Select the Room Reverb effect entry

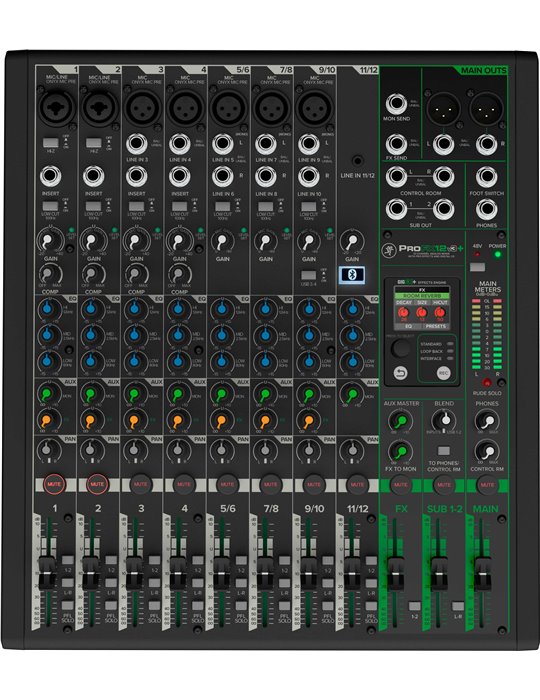tap(422, 296)
